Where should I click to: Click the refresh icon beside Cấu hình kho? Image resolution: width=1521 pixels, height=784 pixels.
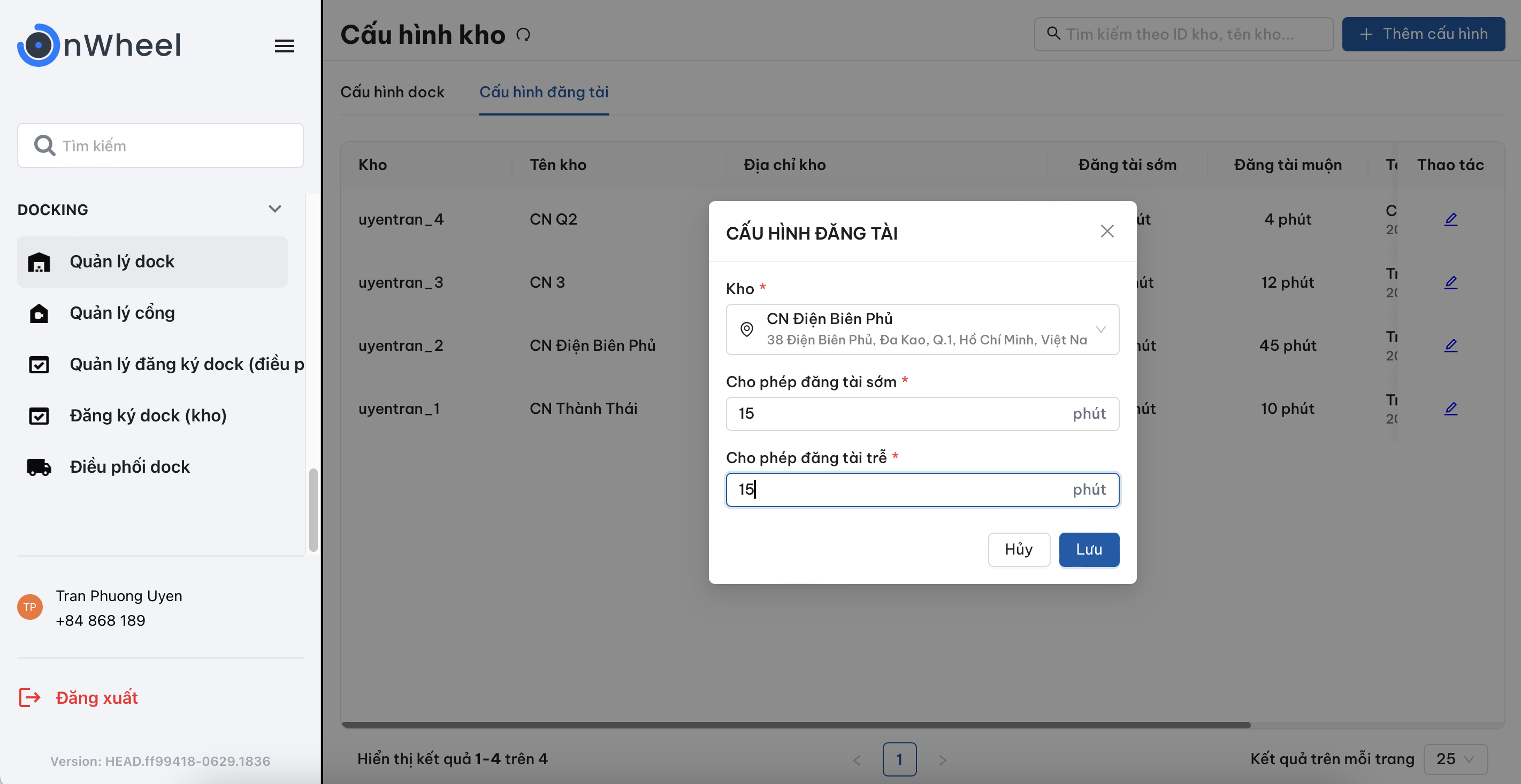[x=523, y=35]
